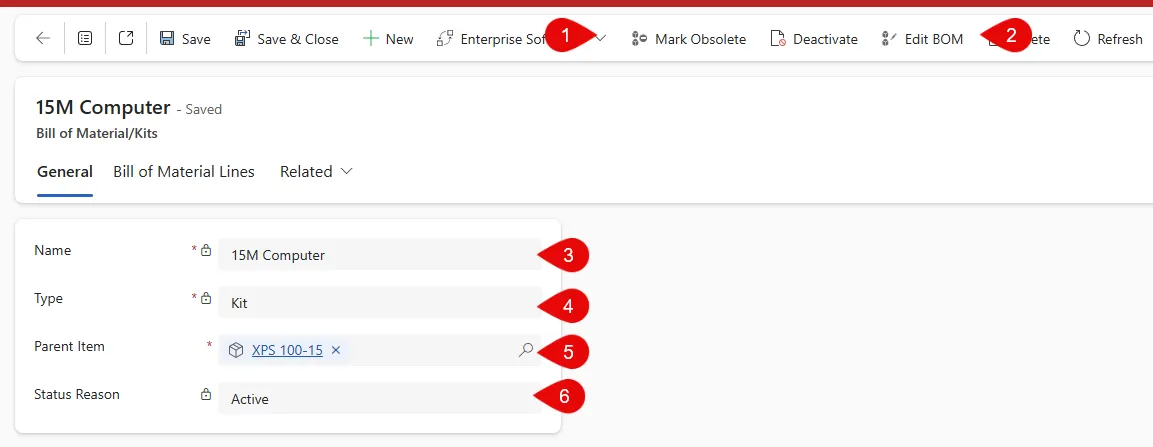Click Save & Close
The height and width of the screenshot is (447, 1153).
click(286, 39)
